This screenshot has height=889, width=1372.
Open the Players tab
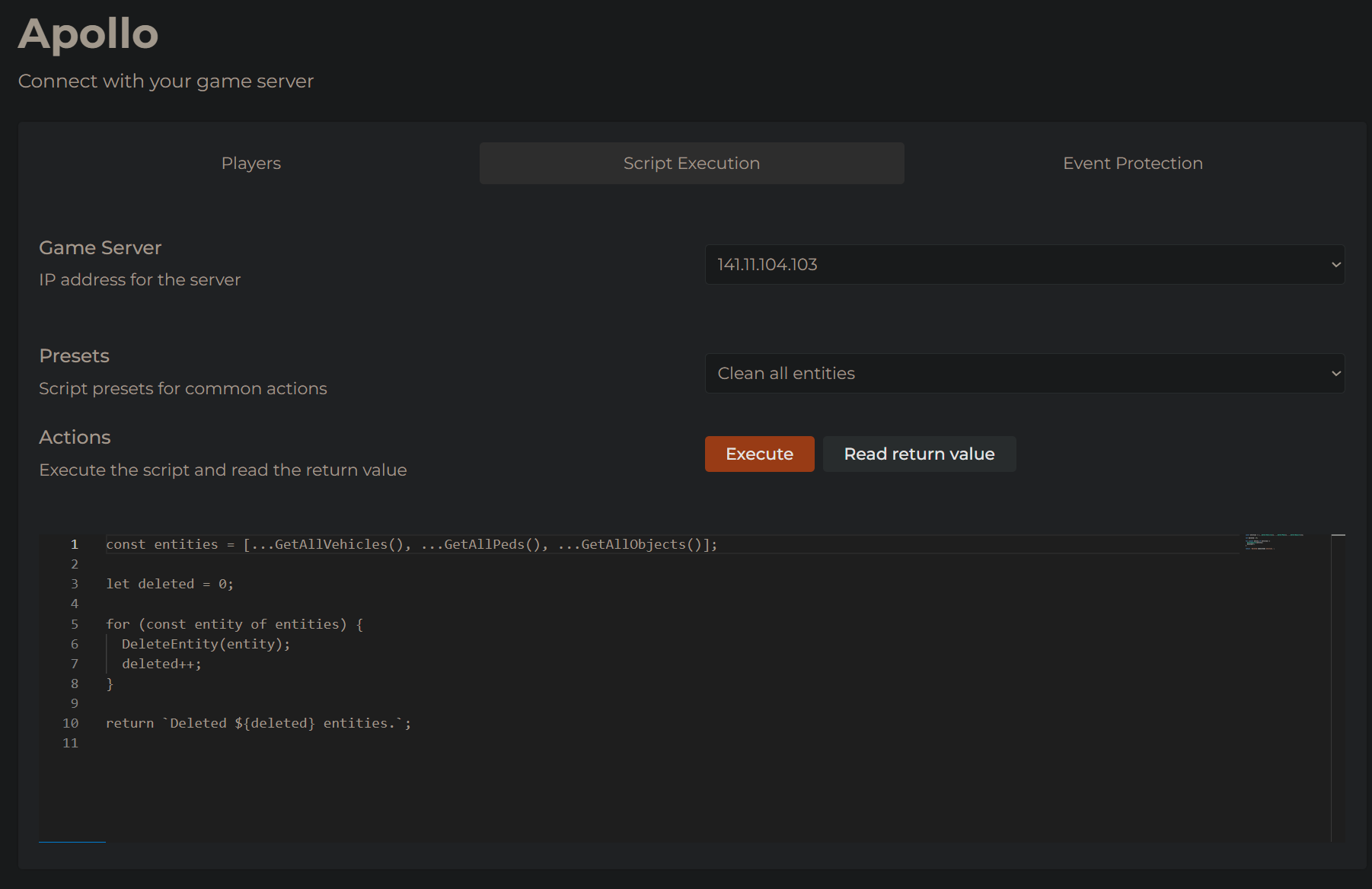pos(250,163)
